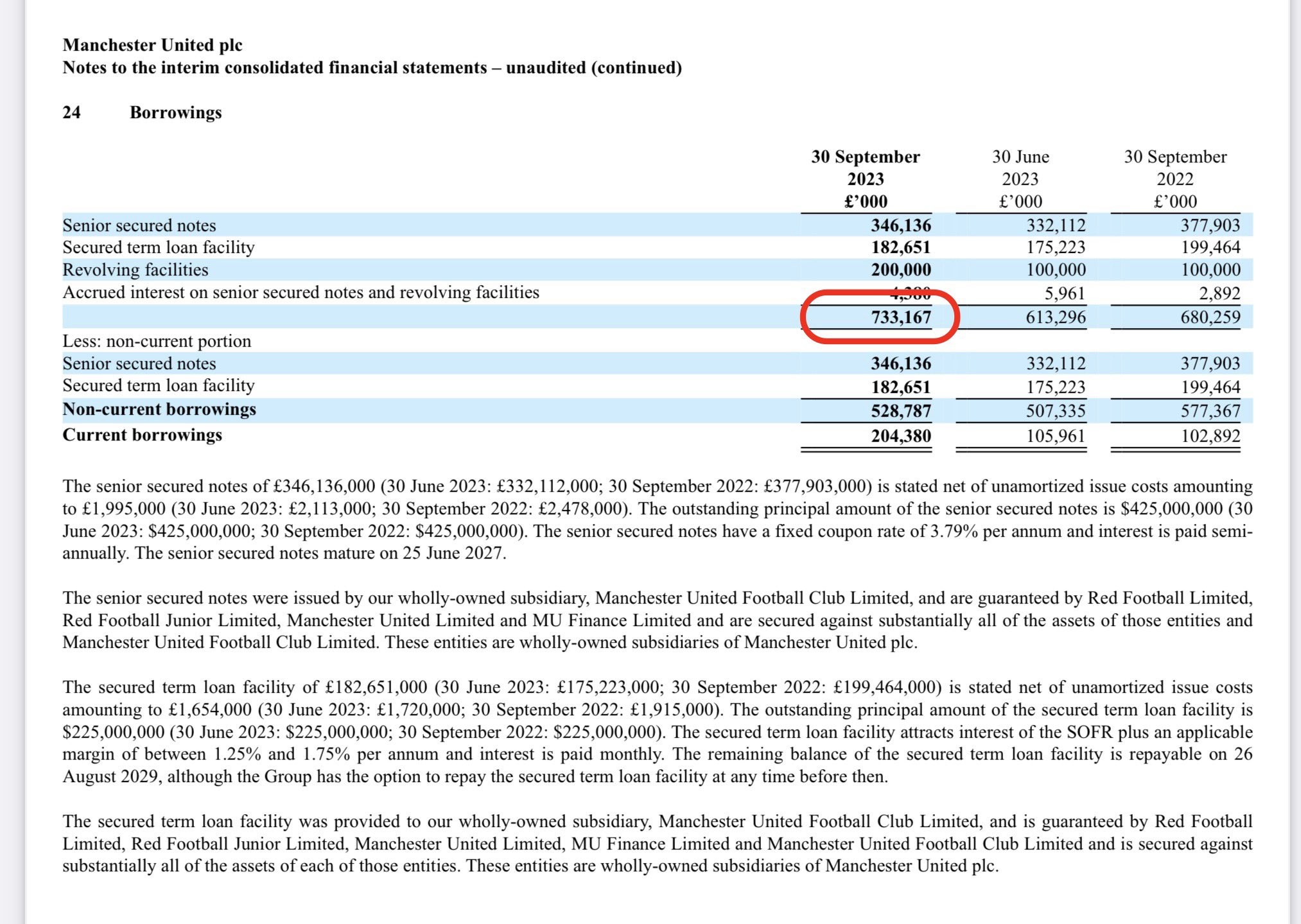1301x924 pixels.
Task: Click the 'Non-current borrowings' bold label
Action: (x=159, y=410)
